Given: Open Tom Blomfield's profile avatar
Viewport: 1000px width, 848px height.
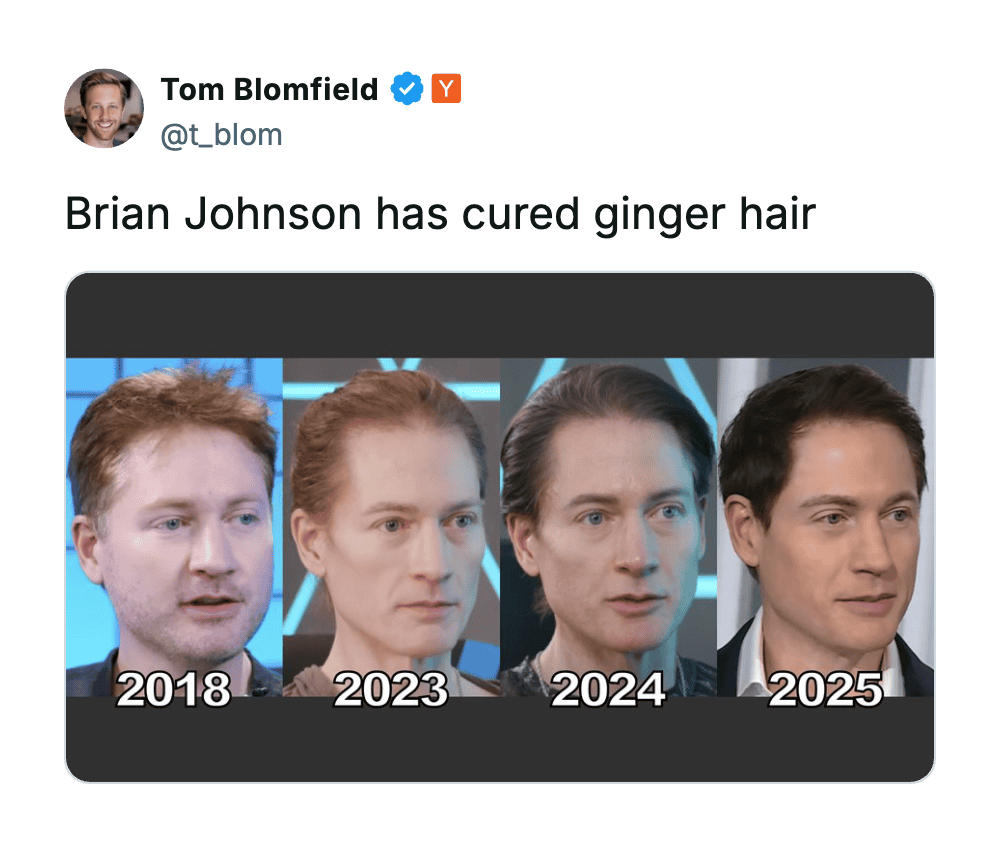Looking at the screenshot, I should coord(104,108).
